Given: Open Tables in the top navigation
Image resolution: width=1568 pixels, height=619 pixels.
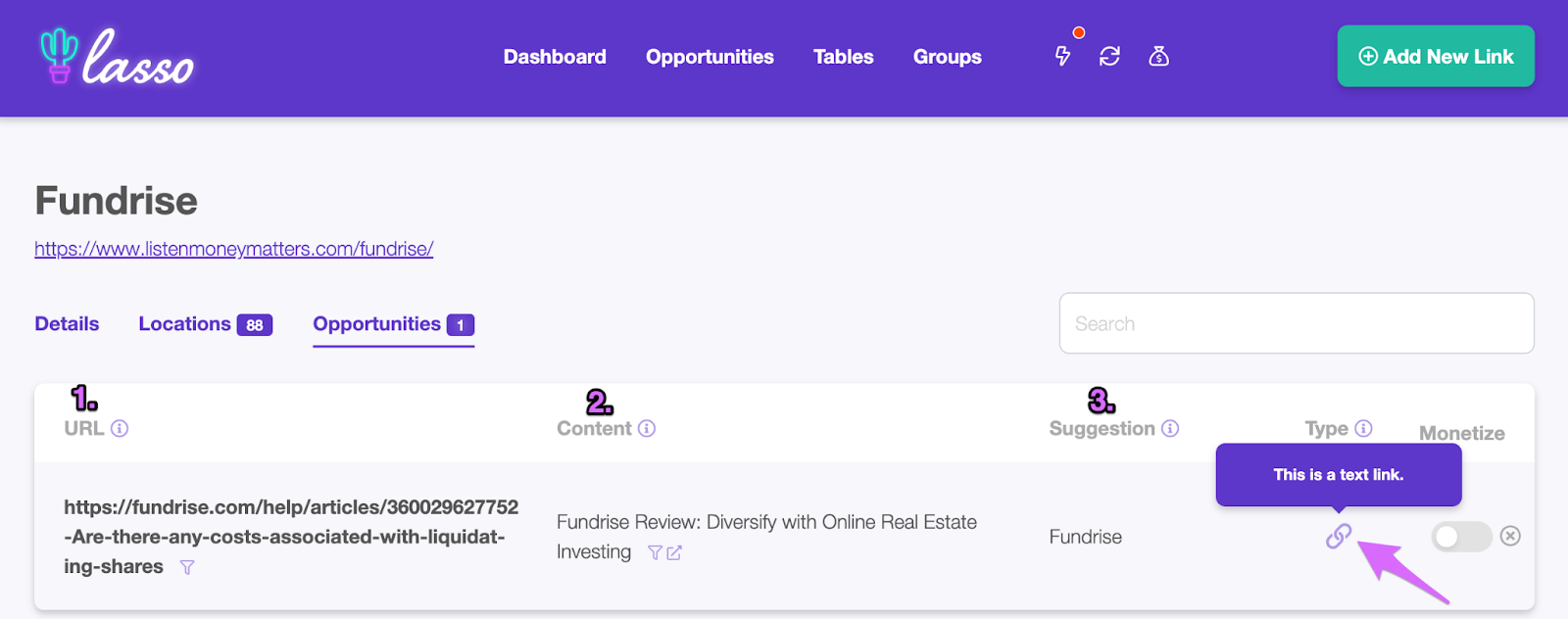Looking at the screenshot, I should click(843, 57).
